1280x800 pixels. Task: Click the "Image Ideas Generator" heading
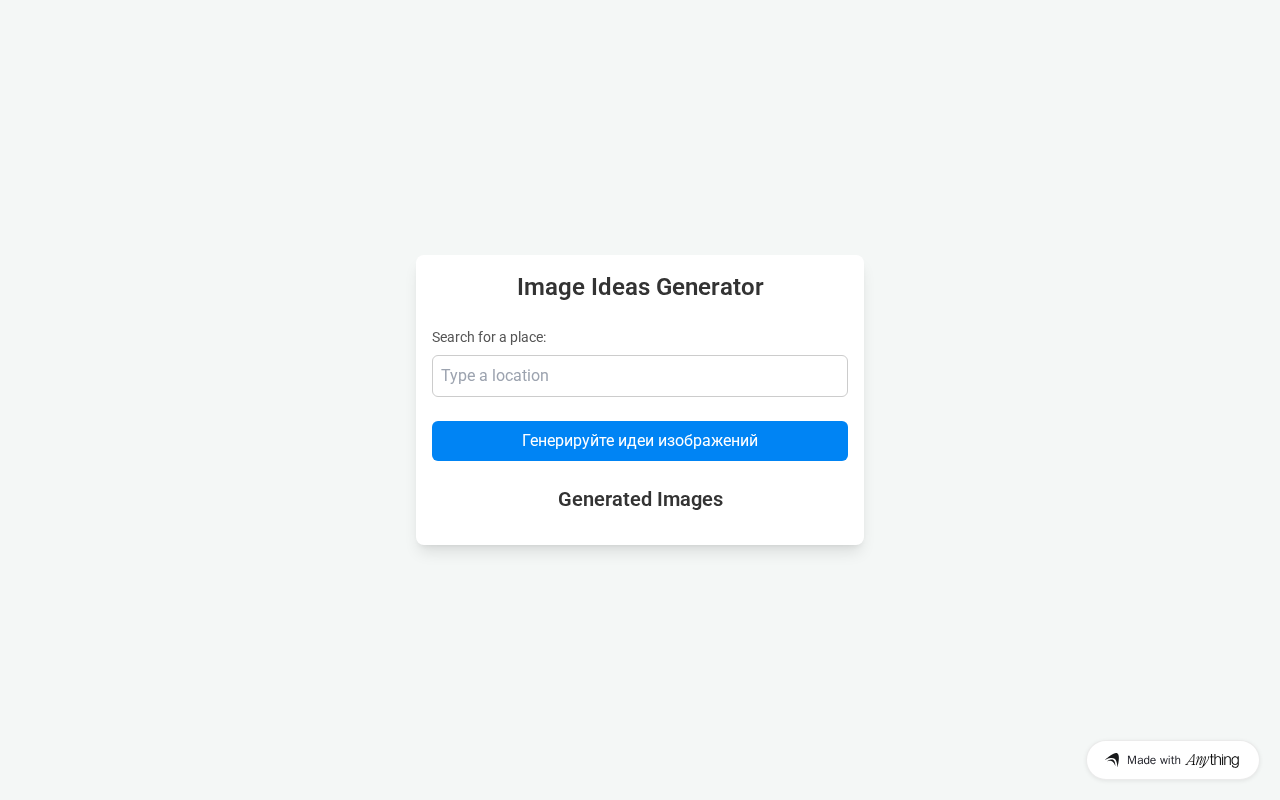640,287
